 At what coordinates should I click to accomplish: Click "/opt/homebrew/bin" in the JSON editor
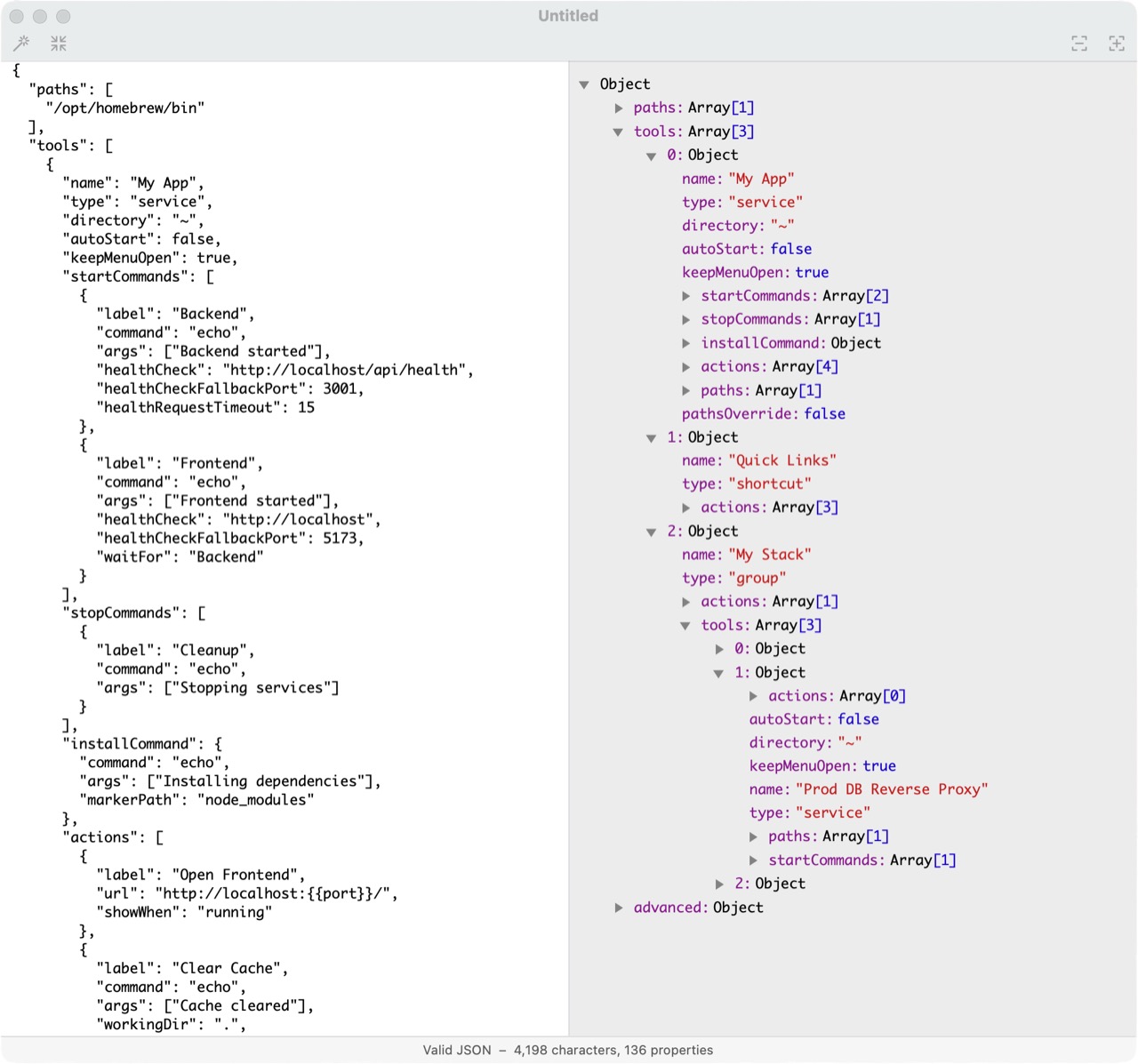[x=125, y=108]
